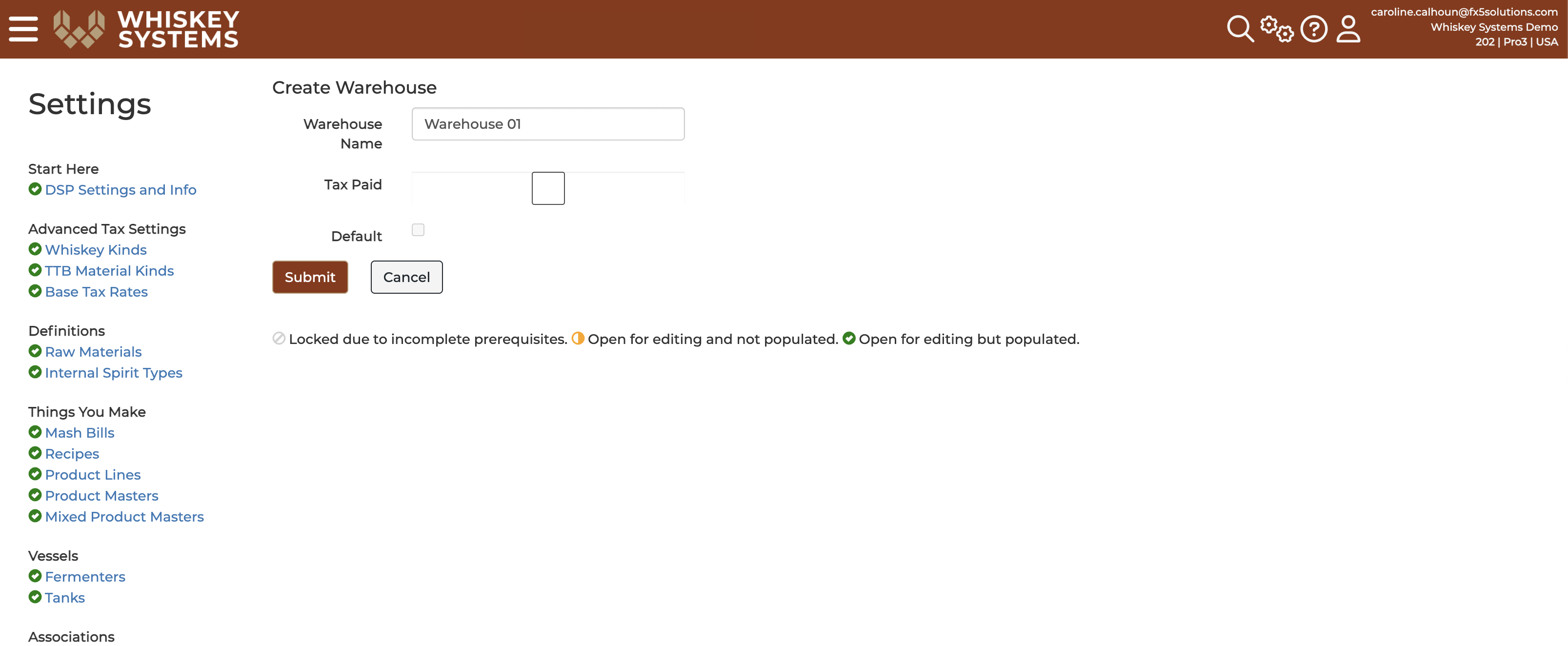Click green check beside Mixed Product Masters
The height and width of the screenshot is (646, 1568).
pos(35,516)
